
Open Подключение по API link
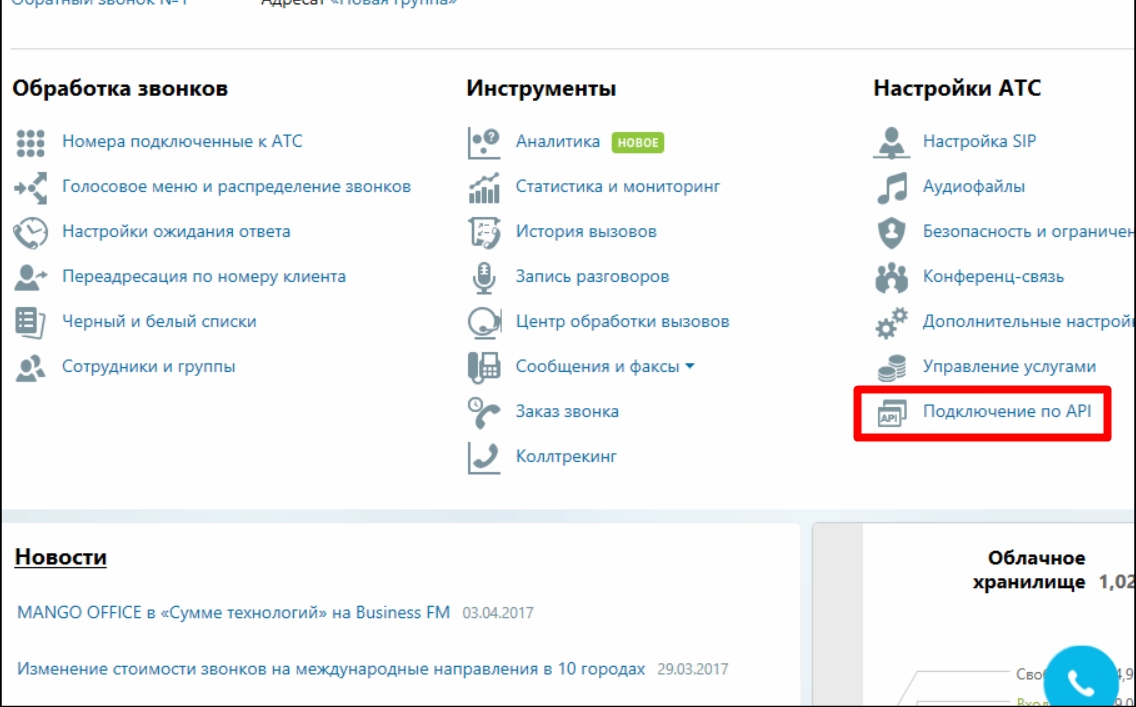(1007, 411)
